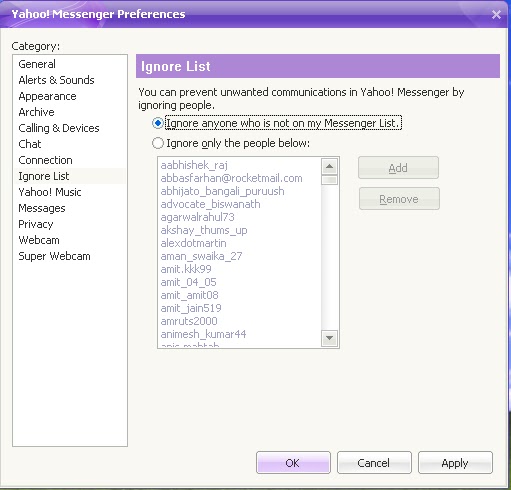Image resolution: width=511 pixels, height=490 pixels.
Task: Click the Remove button
Action: (x=399, y=199)
